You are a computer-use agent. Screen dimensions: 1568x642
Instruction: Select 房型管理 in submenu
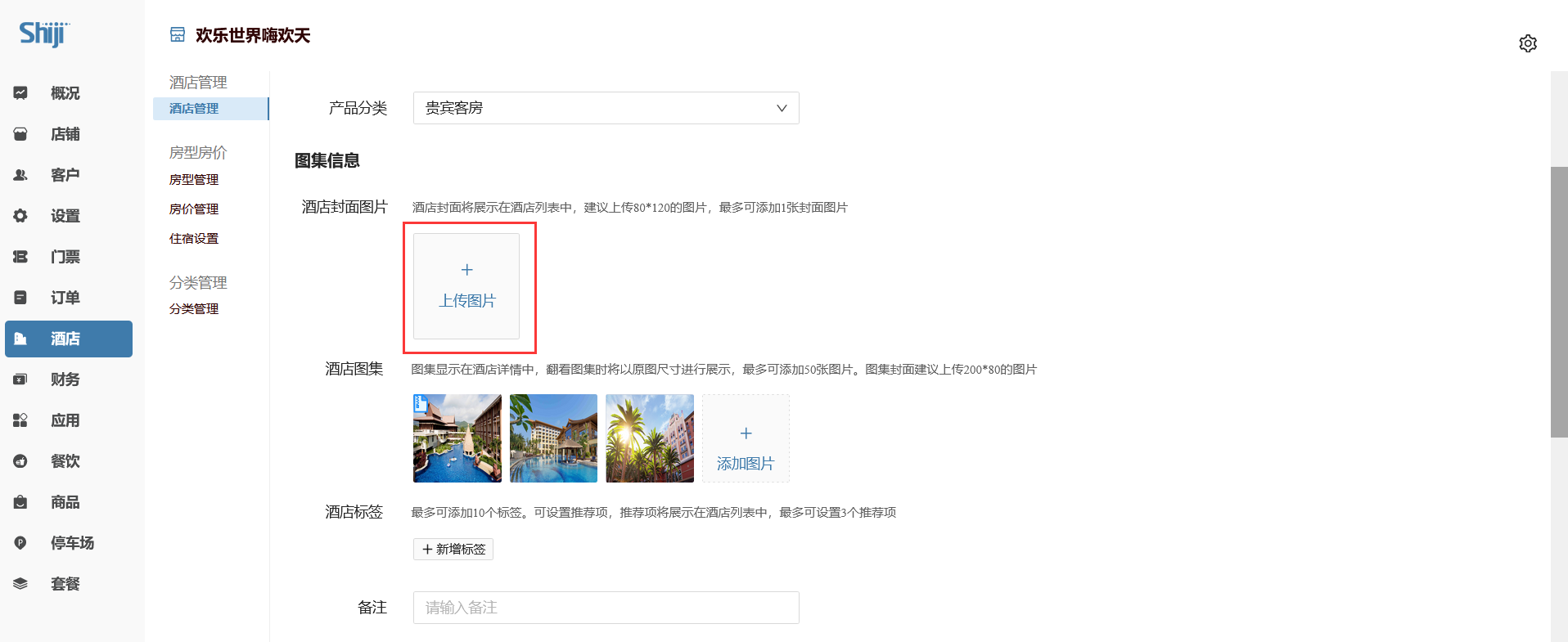click(x=194, y=180)
